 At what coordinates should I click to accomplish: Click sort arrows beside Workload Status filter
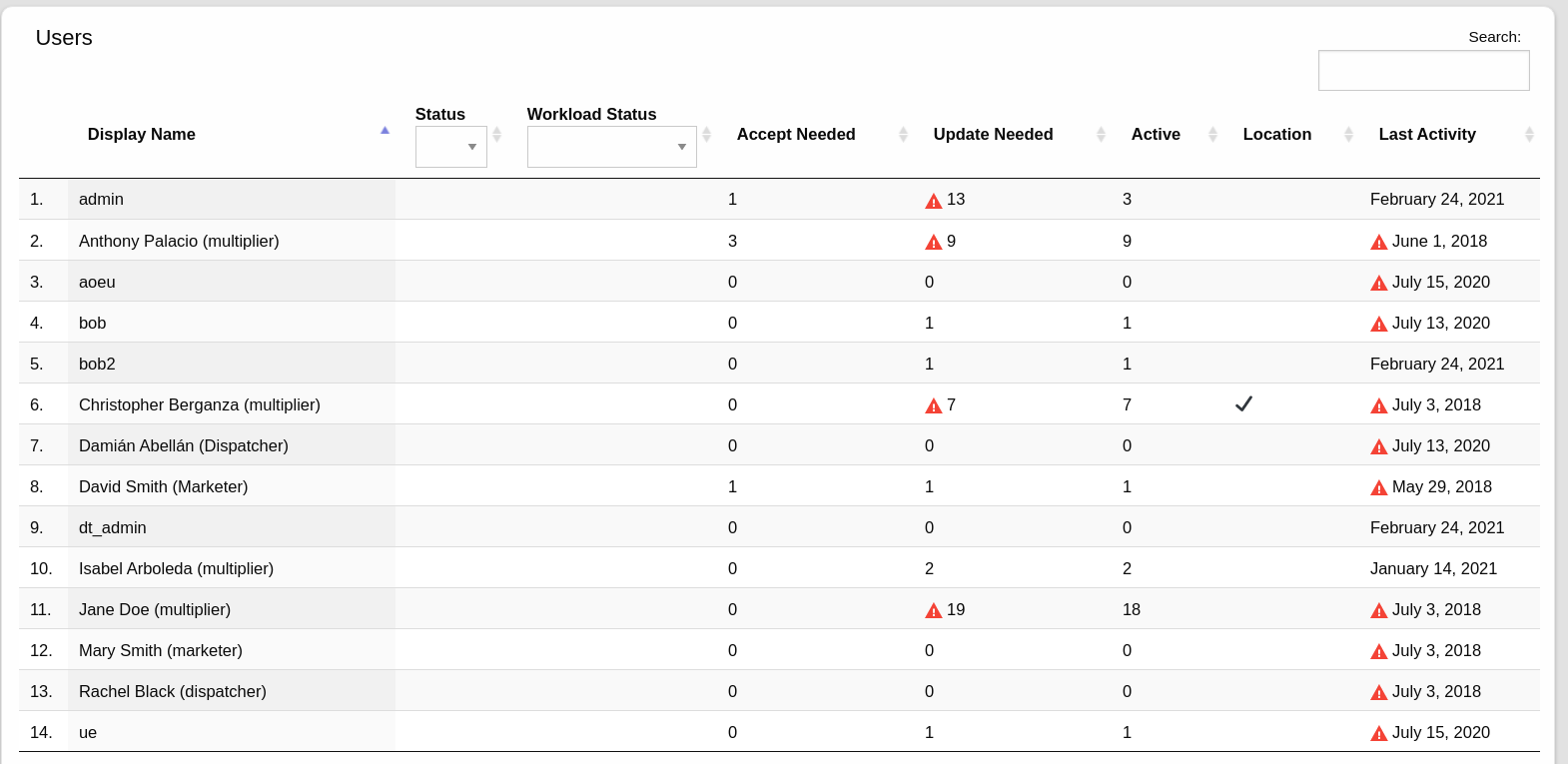click(x=706, y=134)
